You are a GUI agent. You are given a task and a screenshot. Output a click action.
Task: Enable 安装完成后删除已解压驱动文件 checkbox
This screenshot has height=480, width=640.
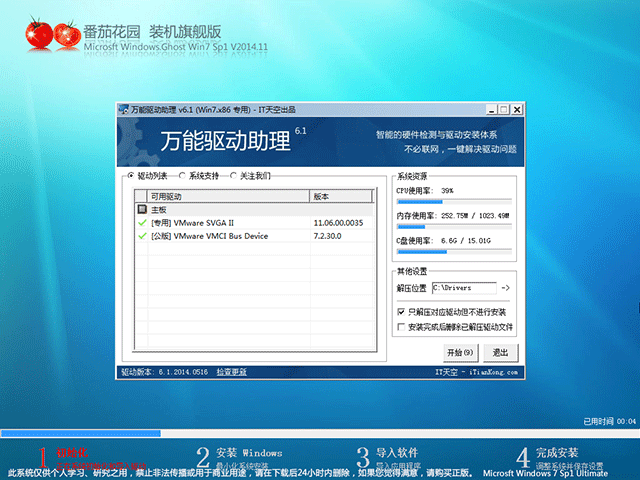click(x=401, y=327)
